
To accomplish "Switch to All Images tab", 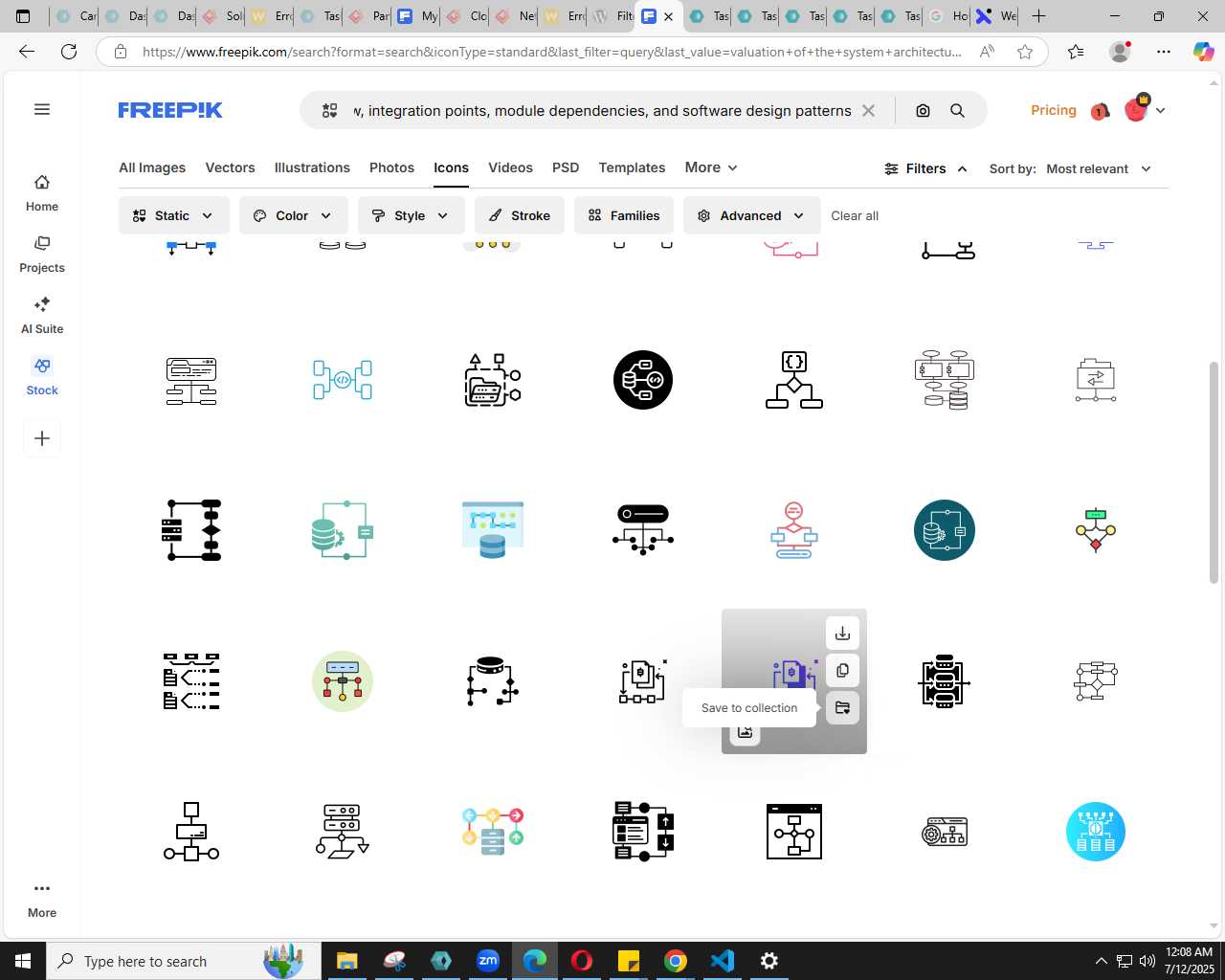I will pos(152,167).
